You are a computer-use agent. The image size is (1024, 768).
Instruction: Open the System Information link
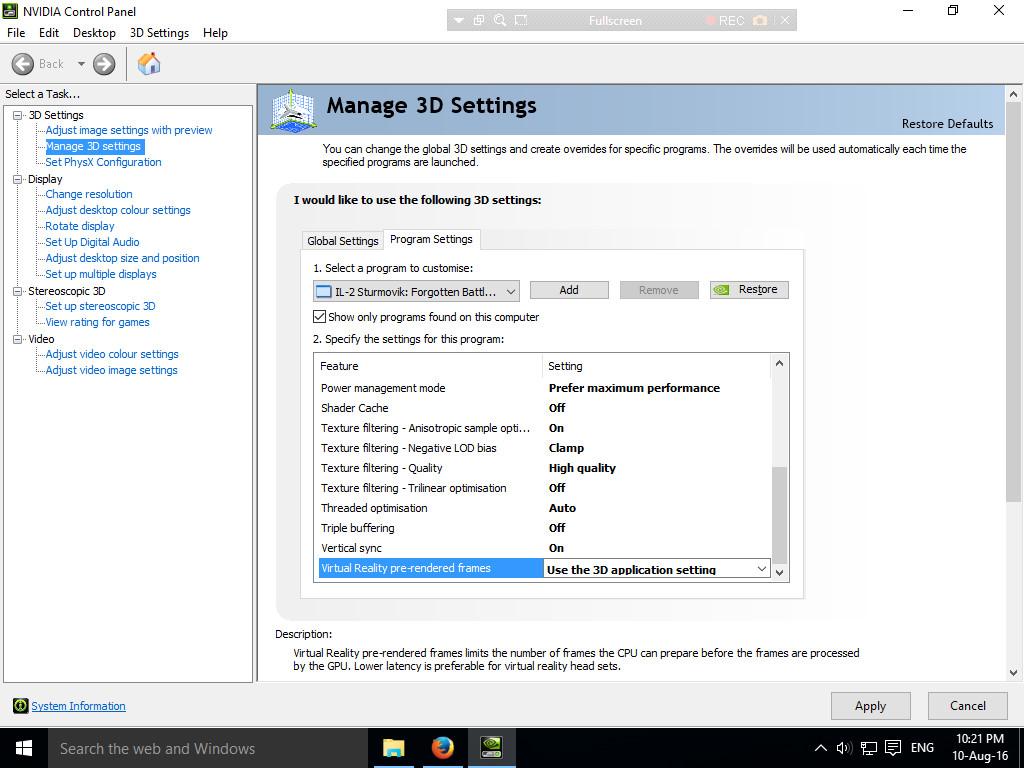pos(78,706)
